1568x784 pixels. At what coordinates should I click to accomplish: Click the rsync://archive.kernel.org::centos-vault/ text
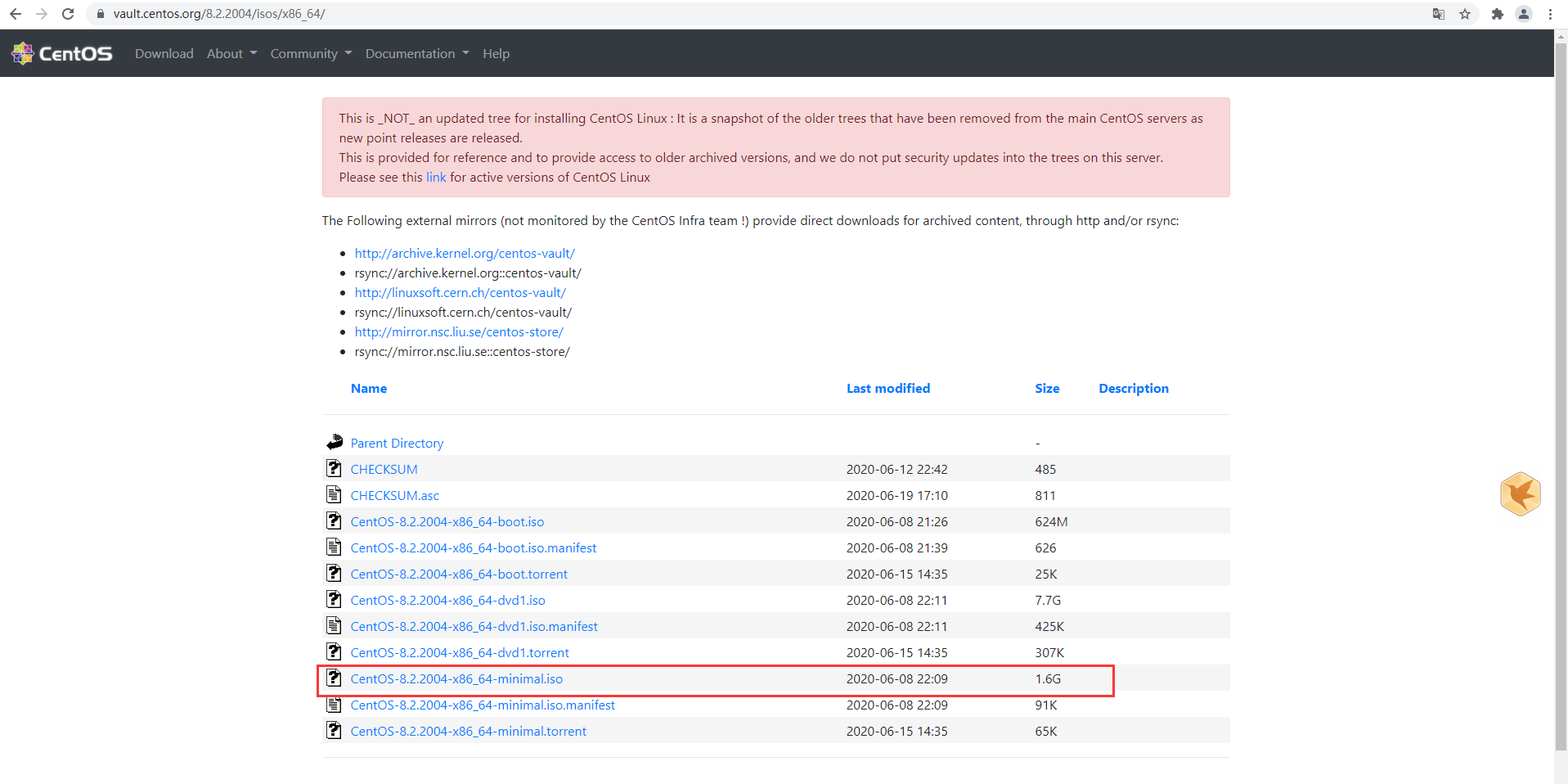(468, 273)
